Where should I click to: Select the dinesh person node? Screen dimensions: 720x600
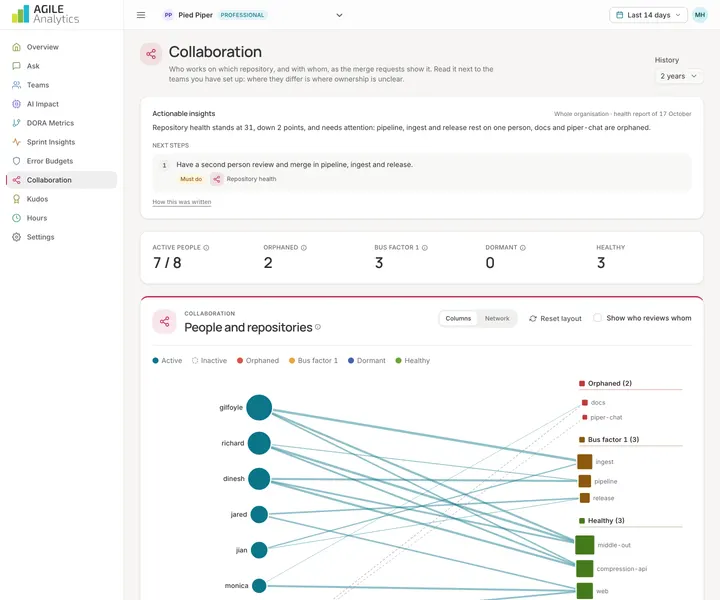pos(259,479)
